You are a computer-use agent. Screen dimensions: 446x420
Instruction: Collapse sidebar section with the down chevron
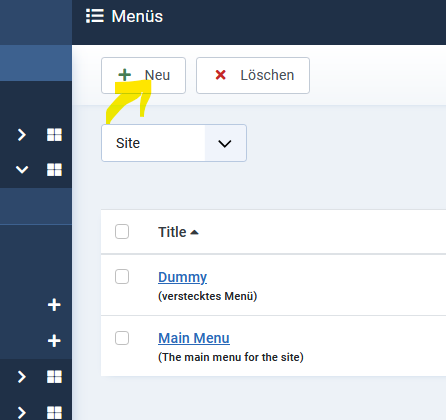[x=22, y=169]
